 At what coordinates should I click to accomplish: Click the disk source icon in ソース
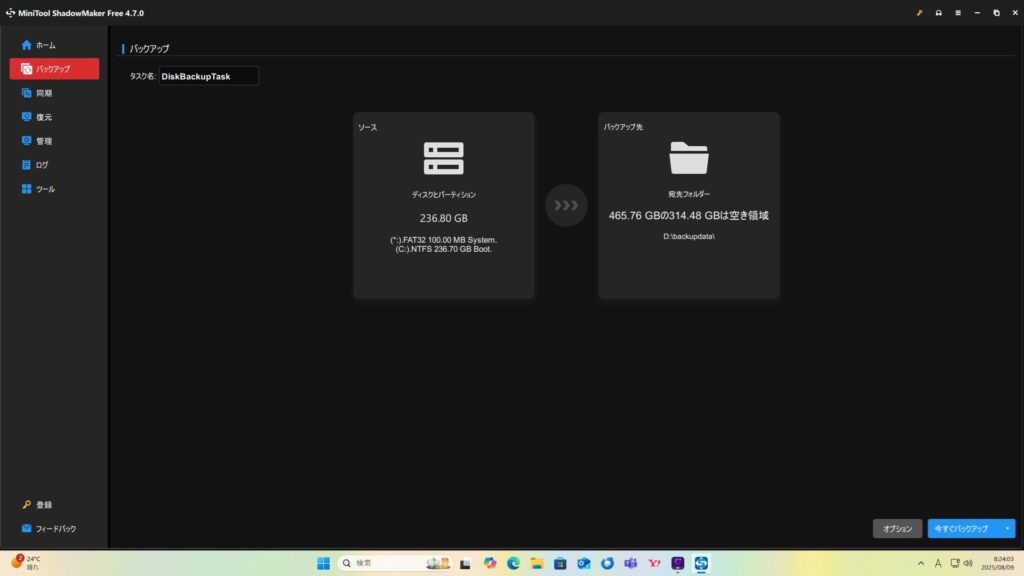tap(443, 158)
